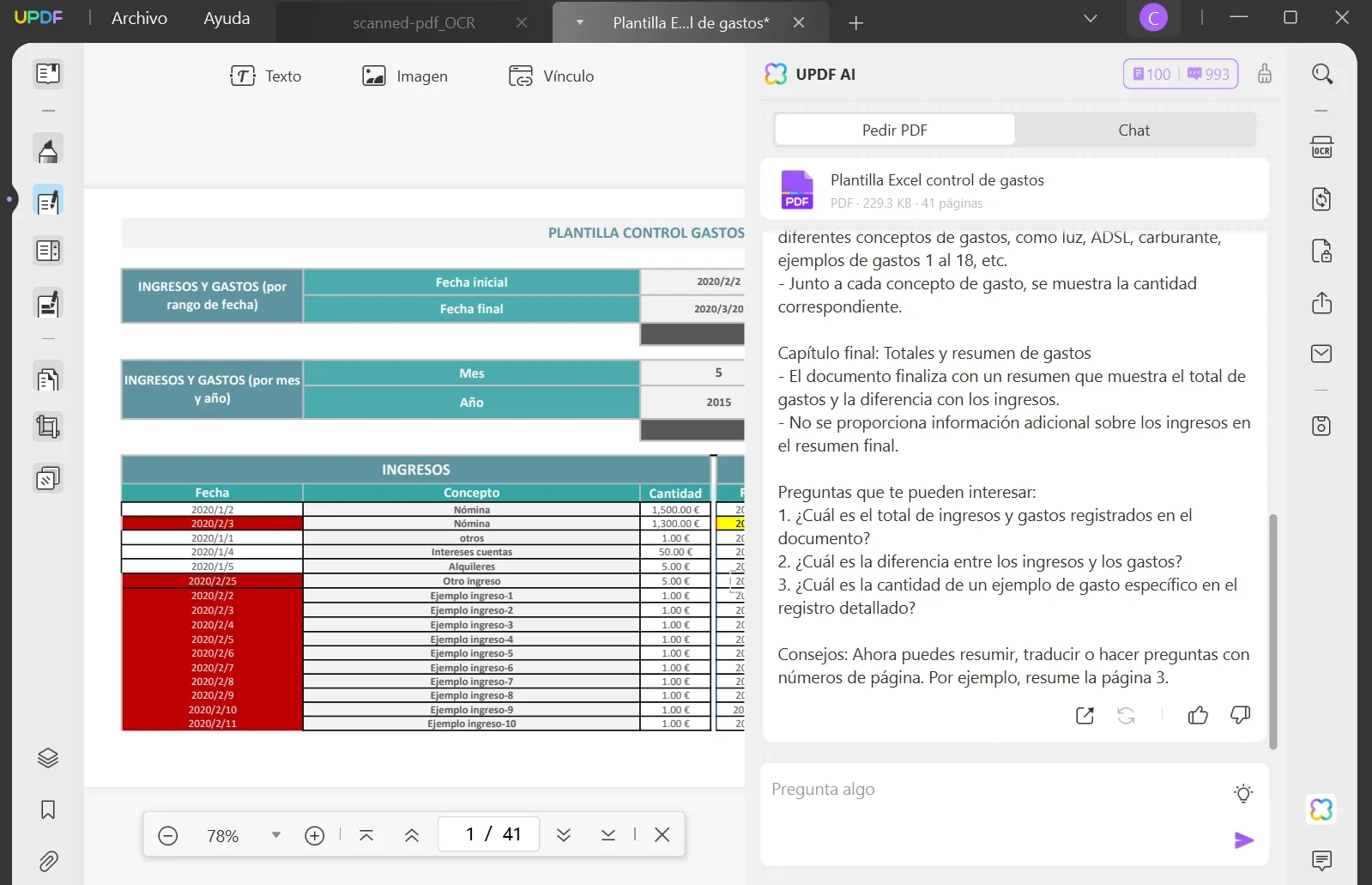The width and height of the screenshot is (1372, 885).
Task: Send PDF by email envelope icon
Action: [x=1322, y=354]
